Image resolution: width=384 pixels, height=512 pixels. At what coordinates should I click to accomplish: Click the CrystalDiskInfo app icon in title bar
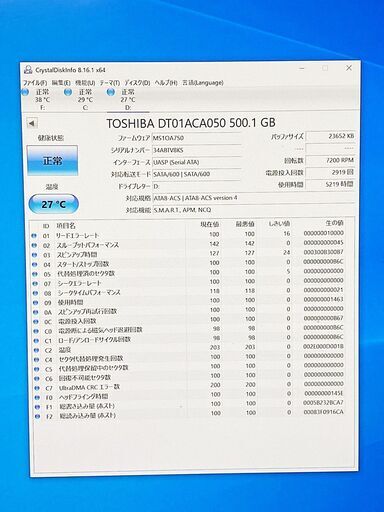(28, 70)
